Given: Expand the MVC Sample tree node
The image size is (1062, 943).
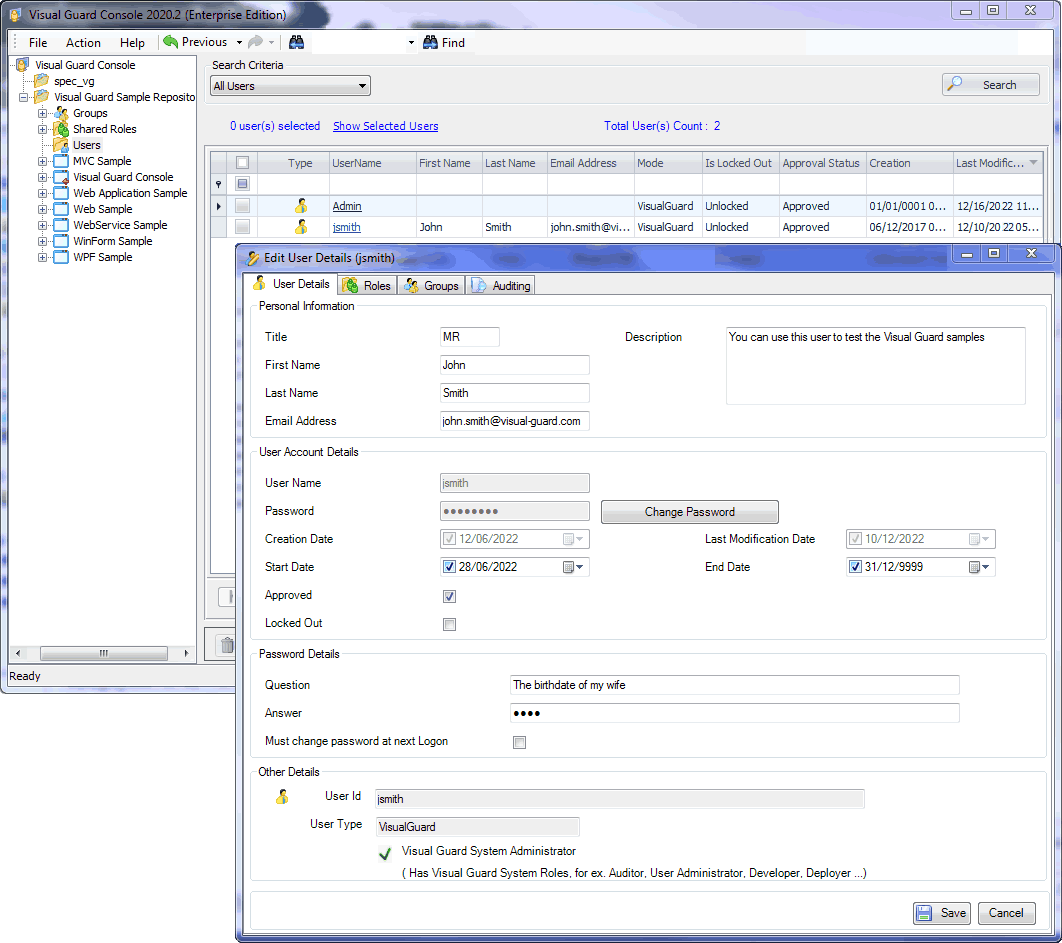Looking at the screenshot, I should (42, 161).
